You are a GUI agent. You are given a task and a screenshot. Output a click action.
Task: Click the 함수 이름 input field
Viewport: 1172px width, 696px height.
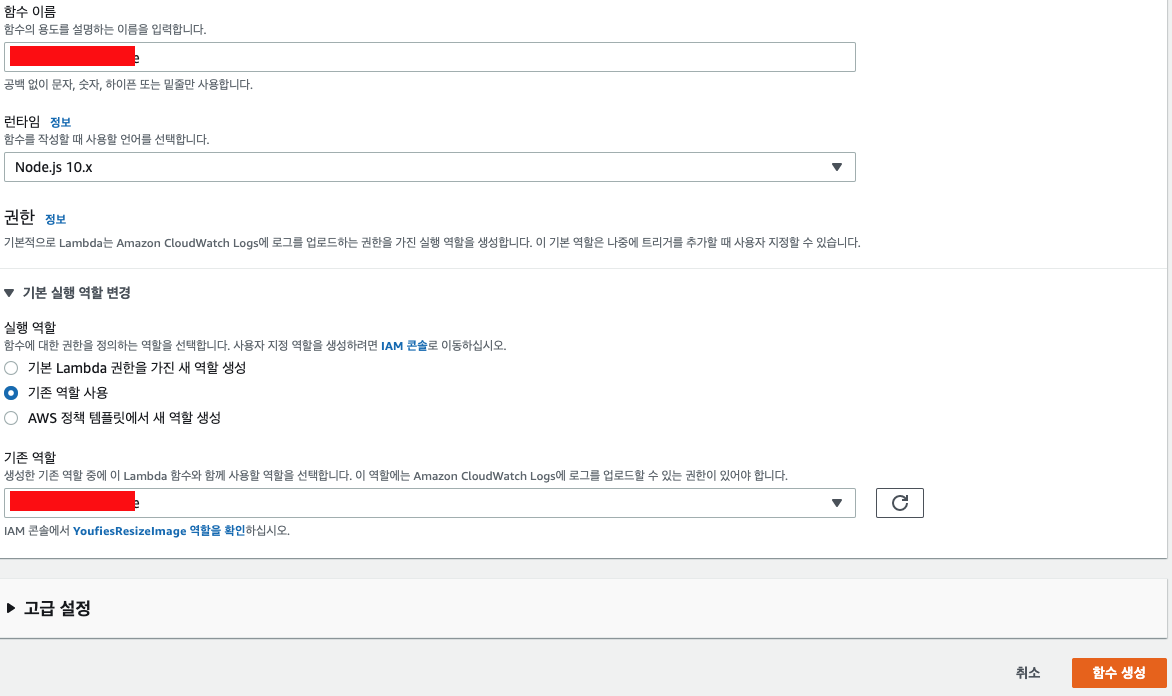pos(430,57)
